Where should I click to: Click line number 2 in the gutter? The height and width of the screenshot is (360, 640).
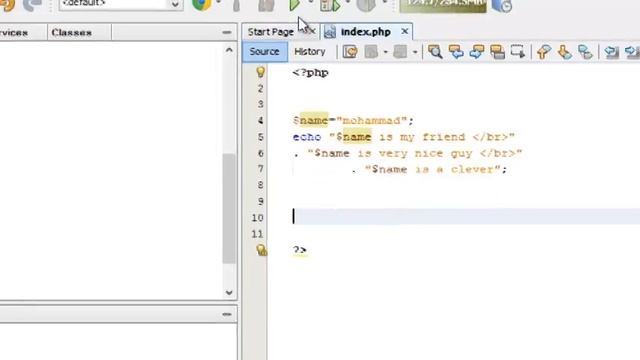[260, 89]
